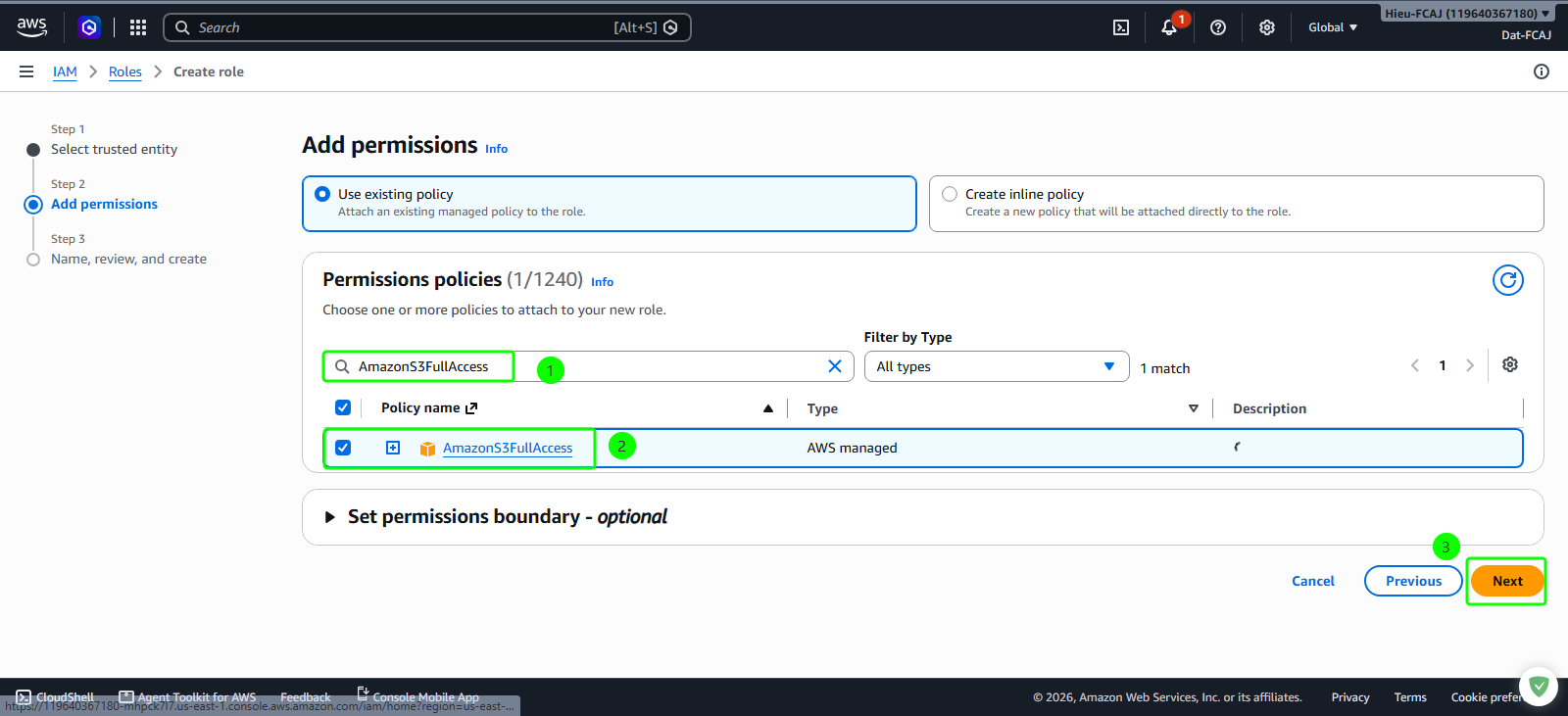Select the Use existing policy radio option
Viewport: 1568px width, 716px height.
click(322, 194)
